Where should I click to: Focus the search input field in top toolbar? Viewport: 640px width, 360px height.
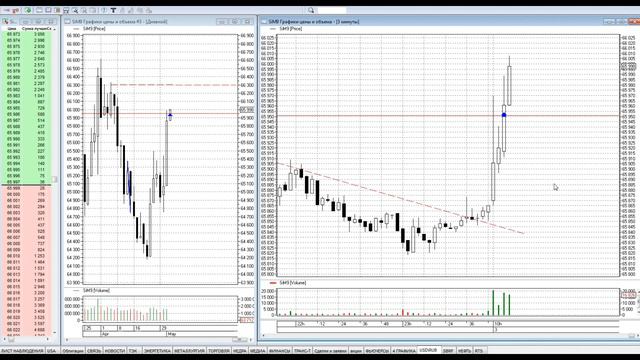pos(331,10)
